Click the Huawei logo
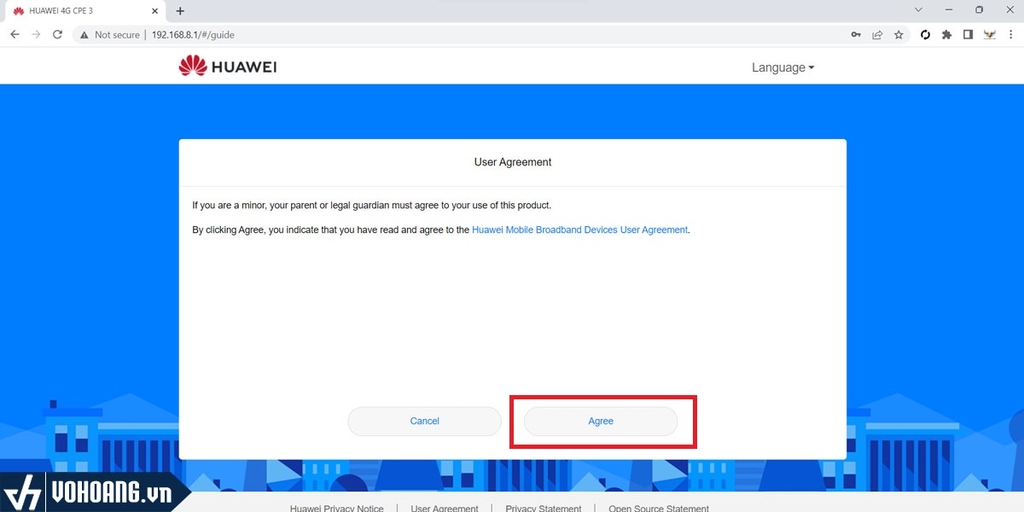 (227, 66)
